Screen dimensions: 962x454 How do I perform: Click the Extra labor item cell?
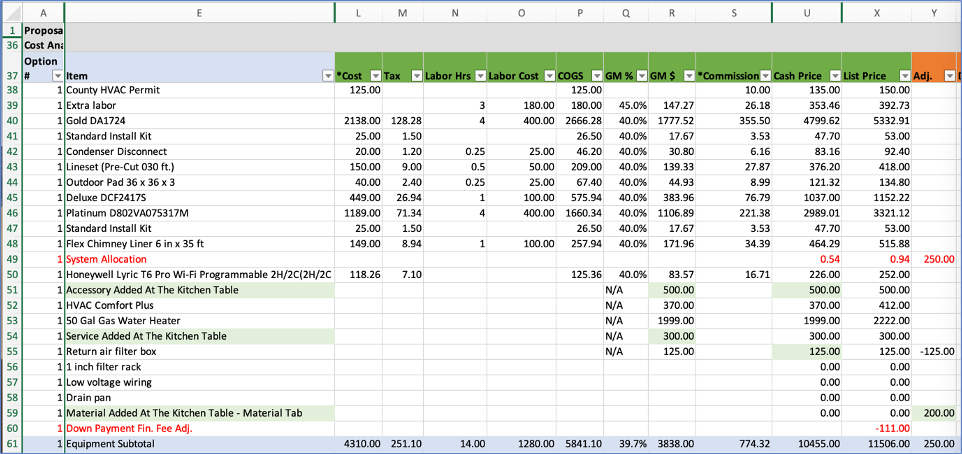pos(199,106)
